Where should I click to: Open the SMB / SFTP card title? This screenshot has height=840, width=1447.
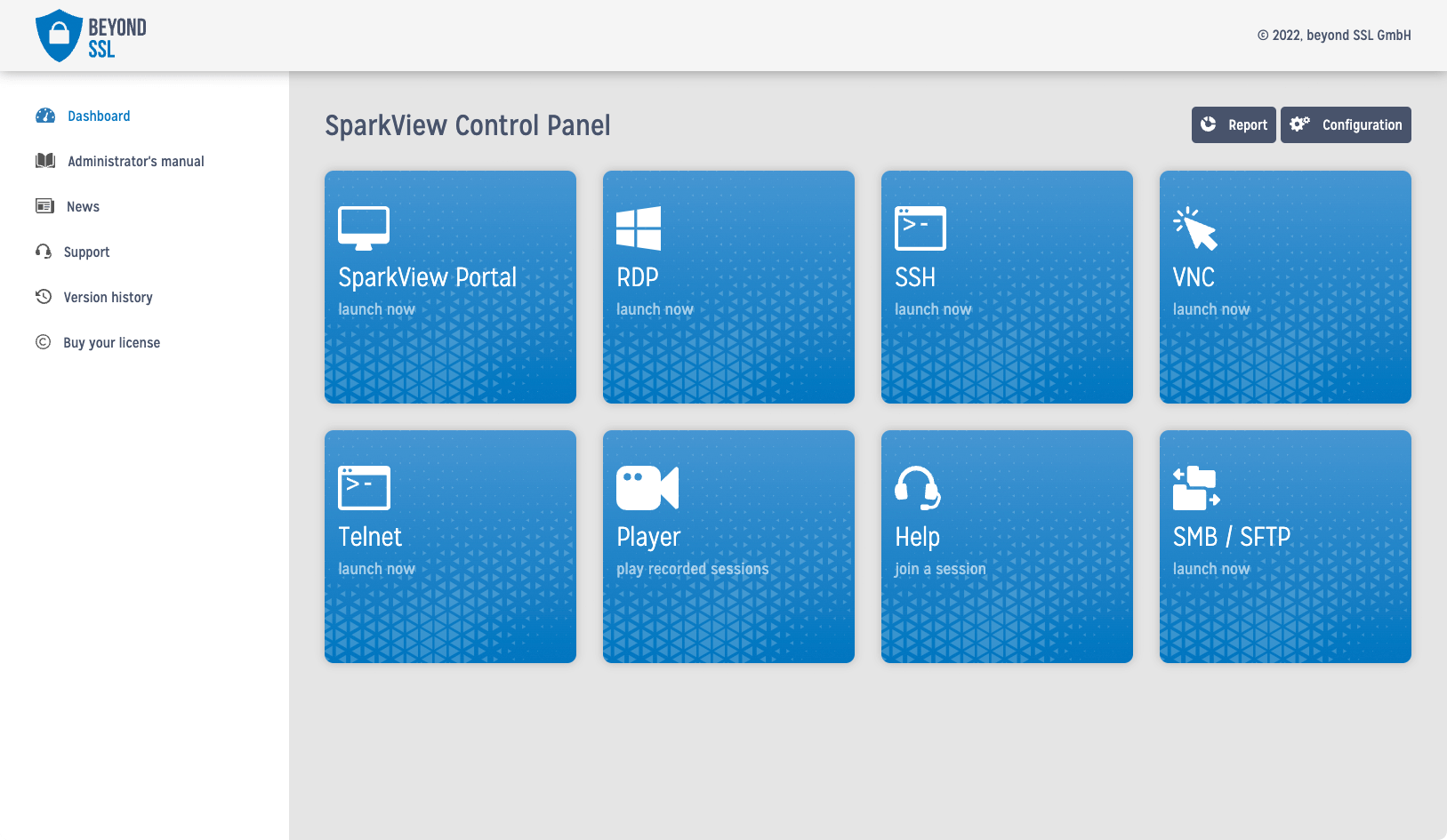1232,537
